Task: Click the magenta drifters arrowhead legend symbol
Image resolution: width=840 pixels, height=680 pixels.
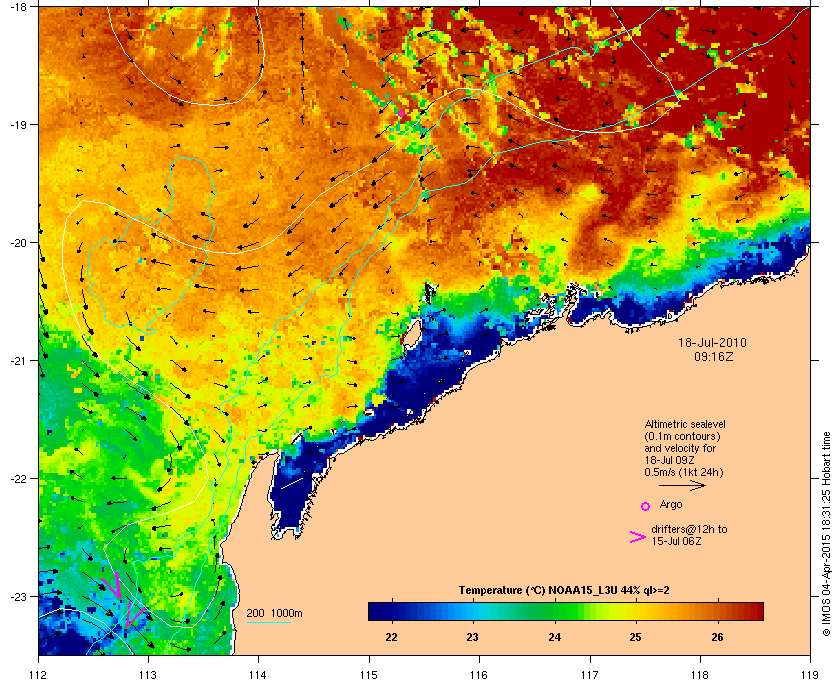Action: pos(638,537)
